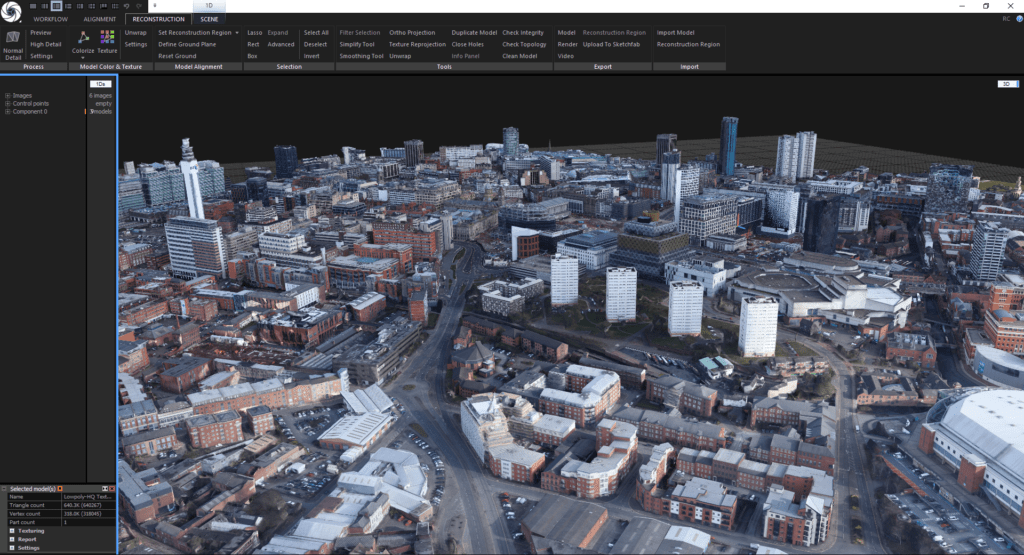Click Video export

pyautogui.click(x=566, y=56)
